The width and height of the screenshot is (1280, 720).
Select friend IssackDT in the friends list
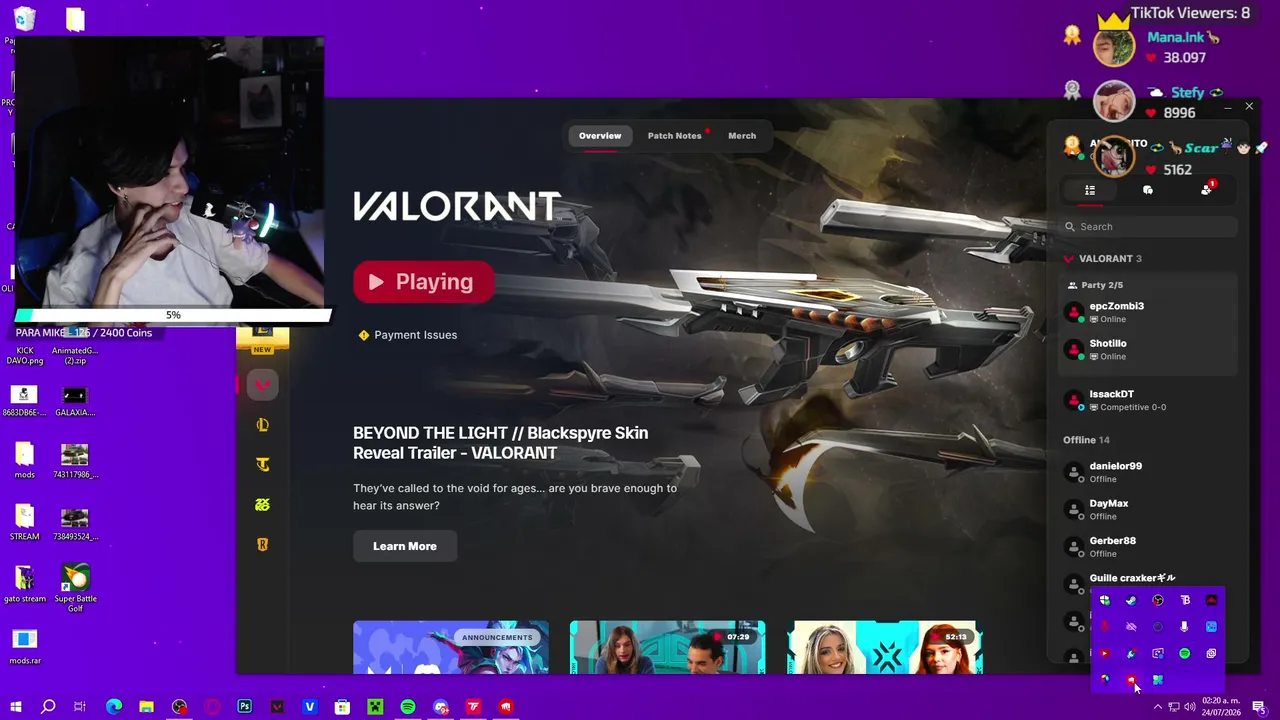click(1148, 400)
